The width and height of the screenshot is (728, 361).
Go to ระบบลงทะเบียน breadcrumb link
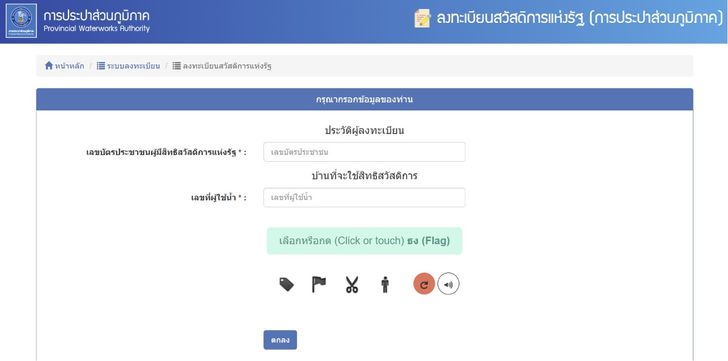tap(133, 66)
